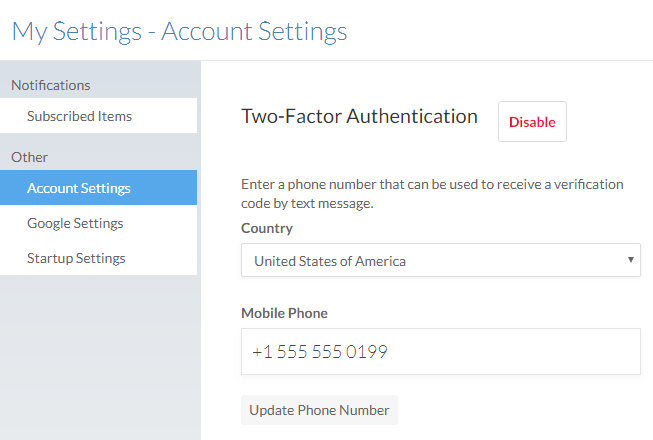Go to Startup Settings
The height and width of the screenshot is (440, 653).
98,258
